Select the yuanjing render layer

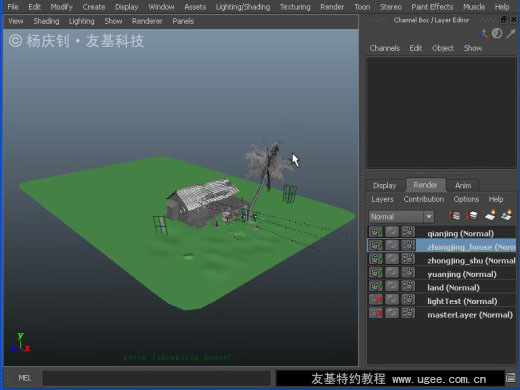click(x=462, y=274)
